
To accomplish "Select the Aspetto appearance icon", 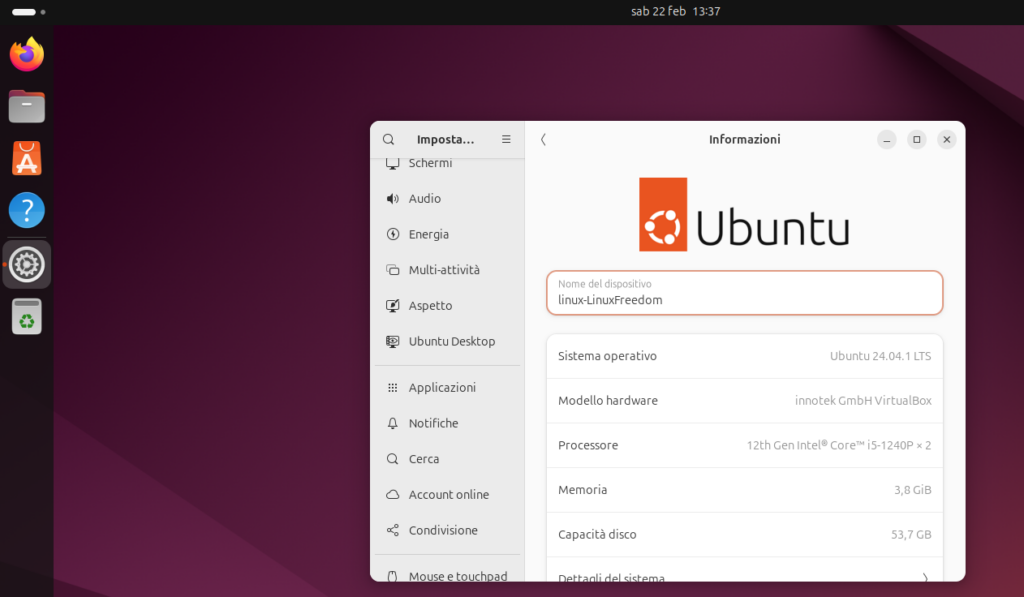I will coord(393,305).
